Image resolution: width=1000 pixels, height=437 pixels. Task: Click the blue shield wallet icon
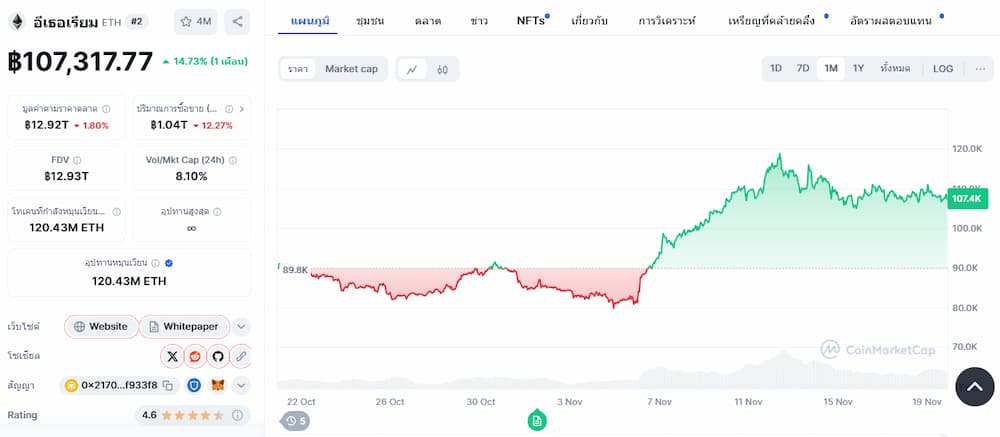194,385
